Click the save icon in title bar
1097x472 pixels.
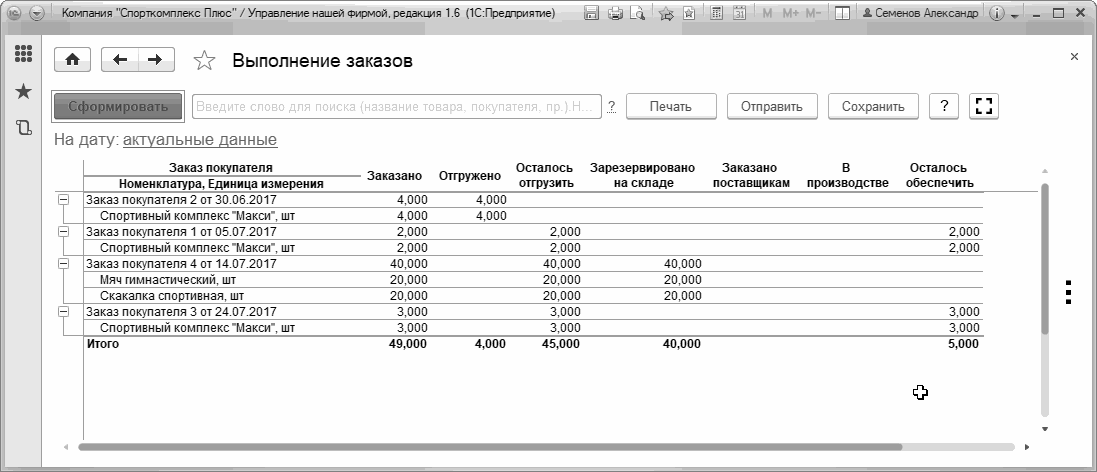tap(591, 13)
